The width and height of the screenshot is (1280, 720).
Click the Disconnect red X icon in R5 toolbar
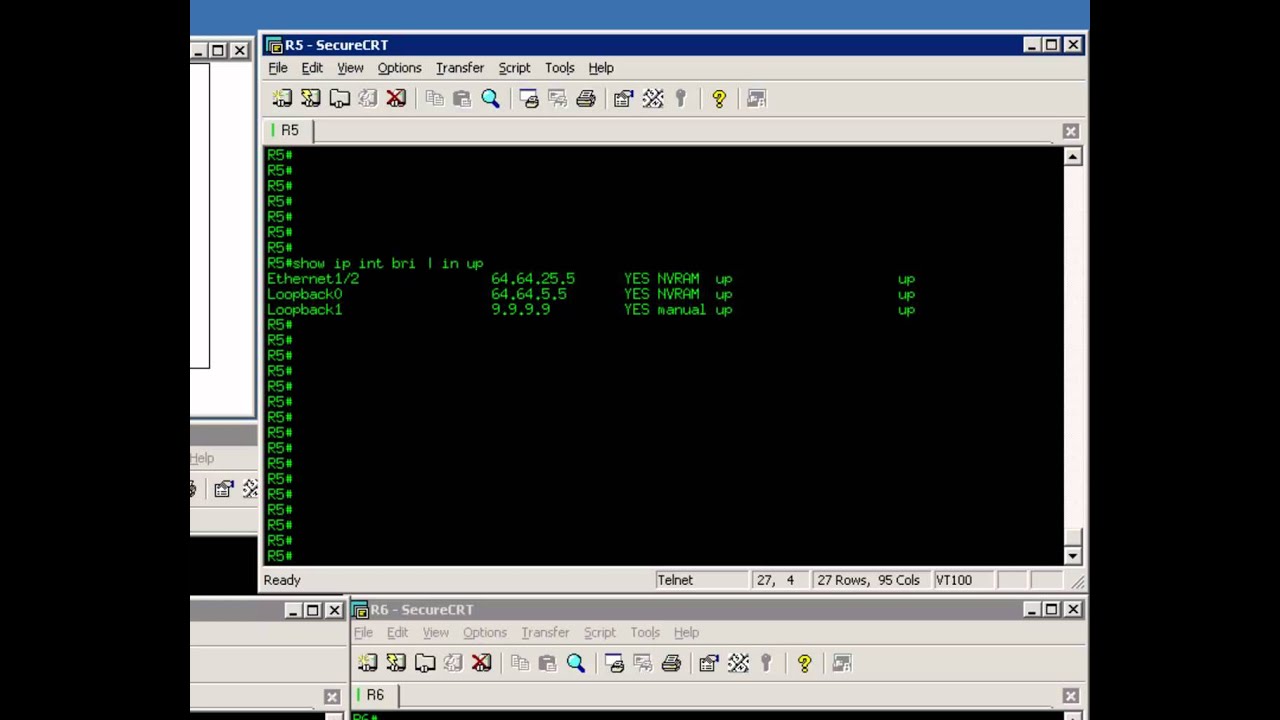pos(396,98)
